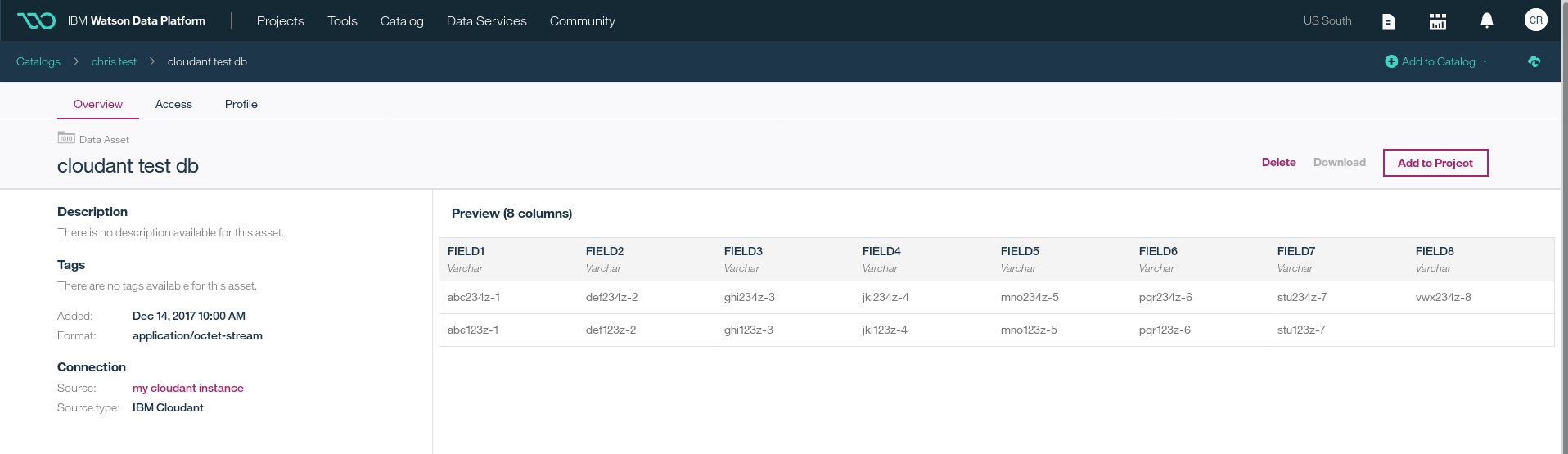The image size is (1568, 454).
Task: Open the notifications bell
Action: click(1486, 20)
